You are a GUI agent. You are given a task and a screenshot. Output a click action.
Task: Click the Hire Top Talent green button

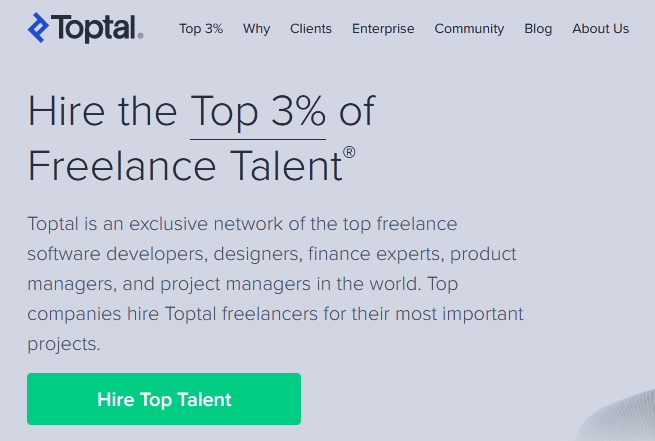click(x=164, y=399)
